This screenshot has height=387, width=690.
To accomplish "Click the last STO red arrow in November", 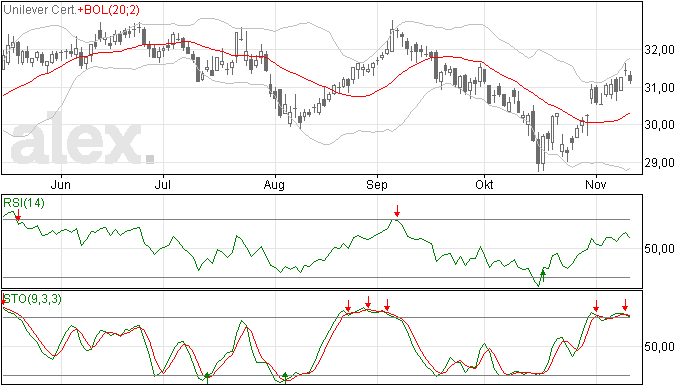I will click(625, 305).
